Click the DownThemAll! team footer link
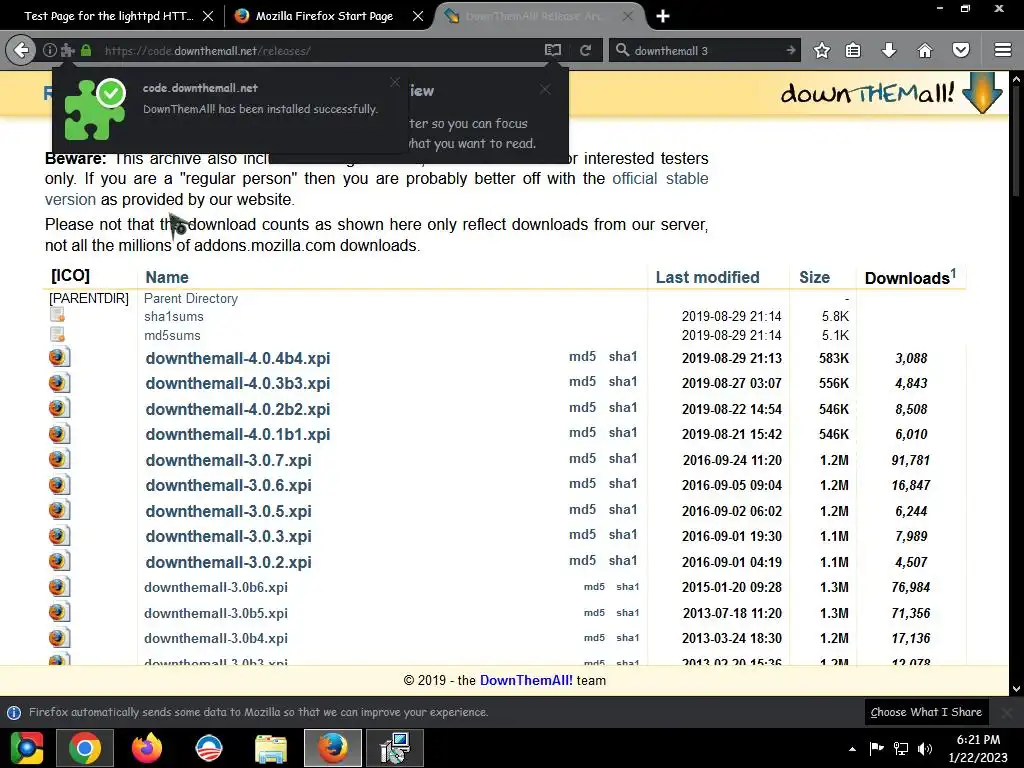 tap(526, 680)
